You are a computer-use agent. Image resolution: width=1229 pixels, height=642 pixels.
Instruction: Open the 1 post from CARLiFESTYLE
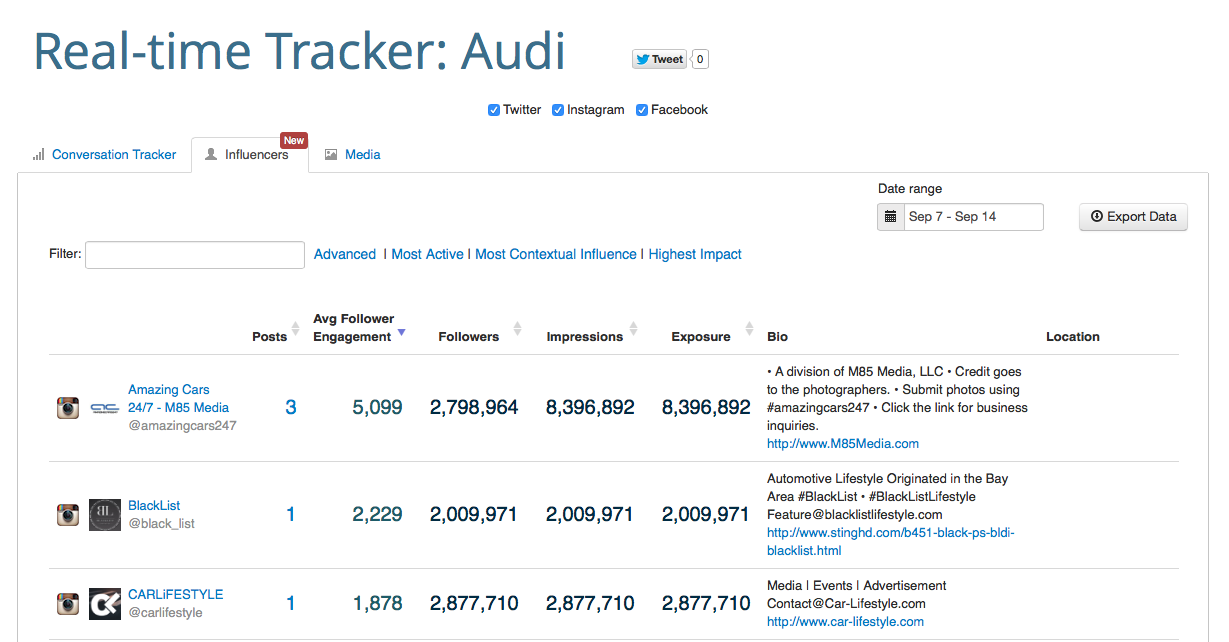click(x=291, y=604)
